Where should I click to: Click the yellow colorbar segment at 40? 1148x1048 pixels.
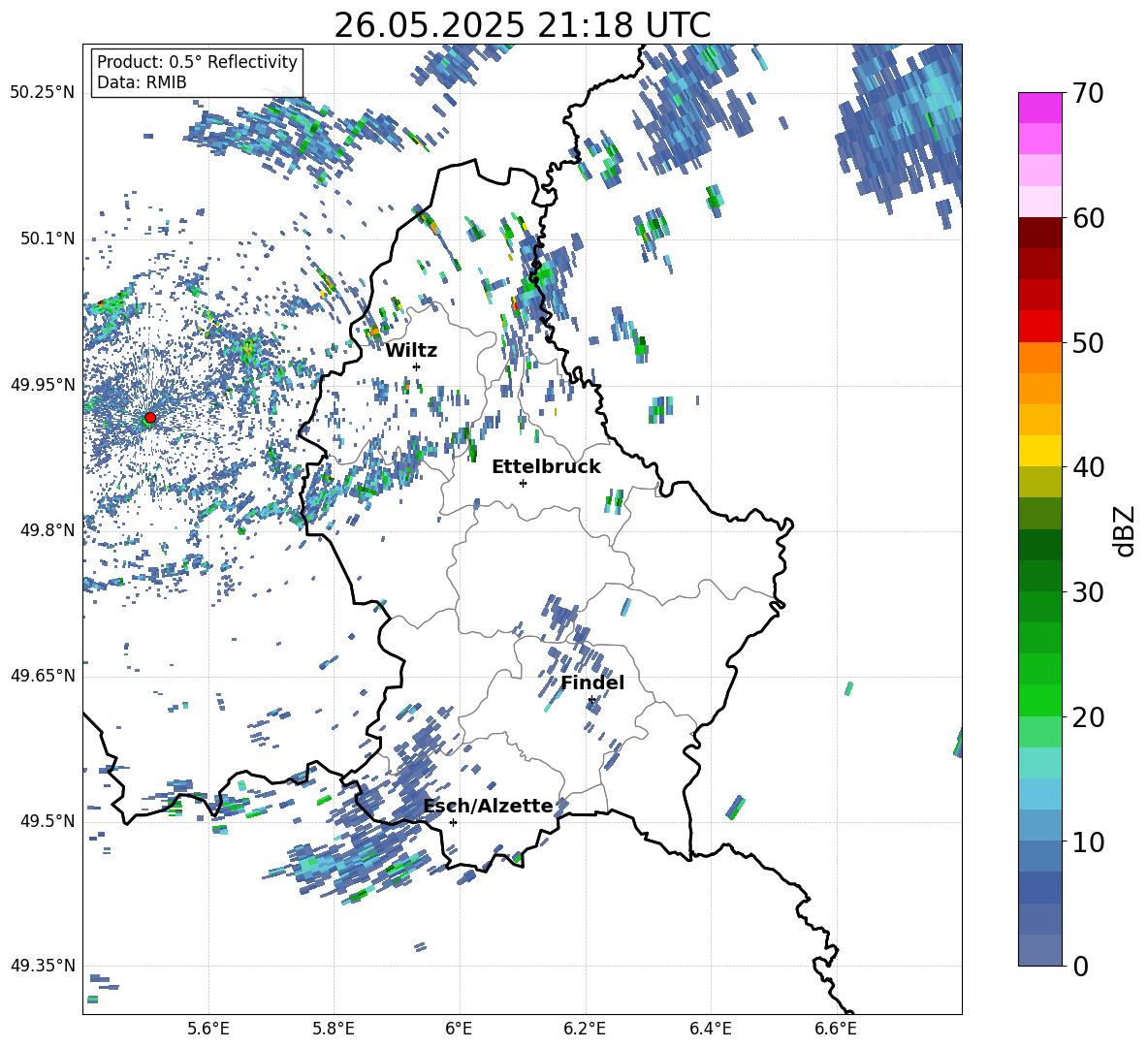point(1039,452)
